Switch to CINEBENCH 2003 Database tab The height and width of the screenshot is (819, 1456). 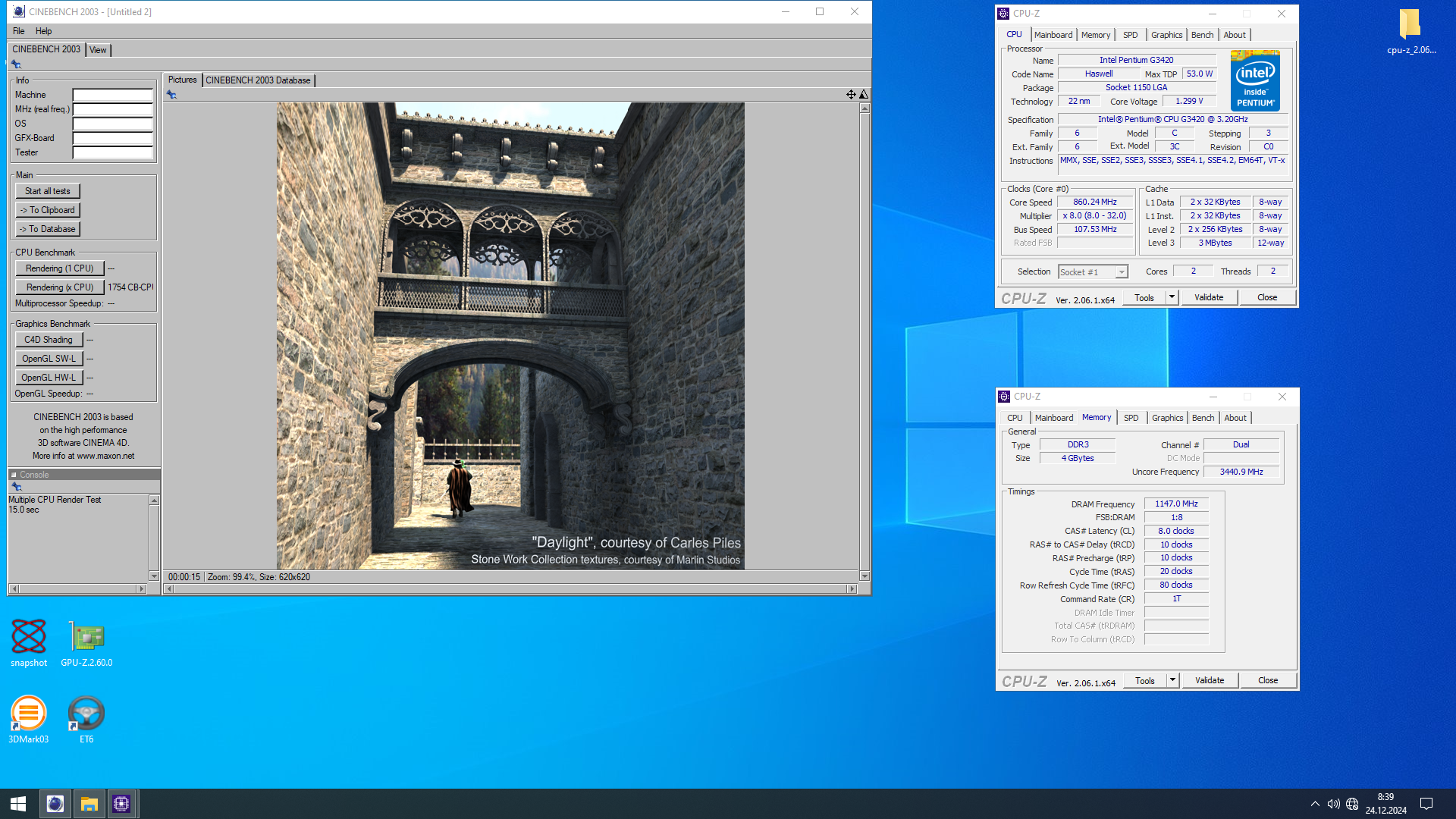click(258, 80)
